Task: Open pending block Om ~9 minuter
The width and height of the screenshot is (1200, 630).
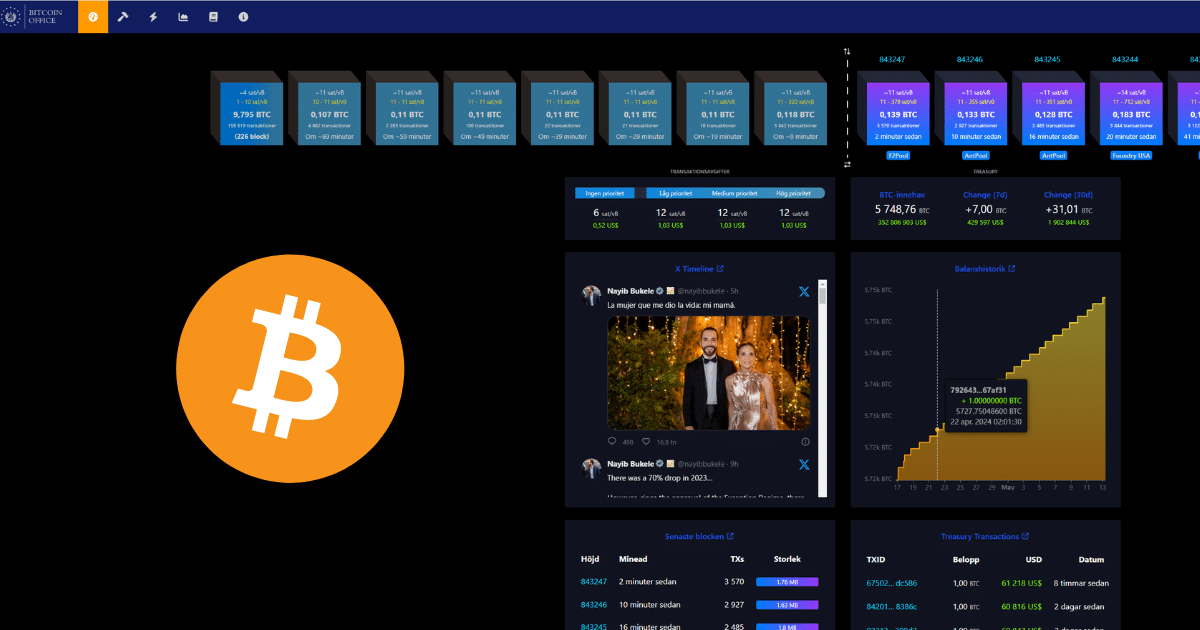Action: coord(795,114)
